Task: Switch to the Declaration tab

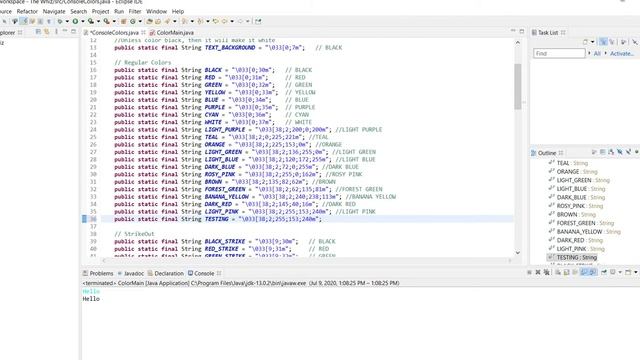Action: click(x=166, y=273)
